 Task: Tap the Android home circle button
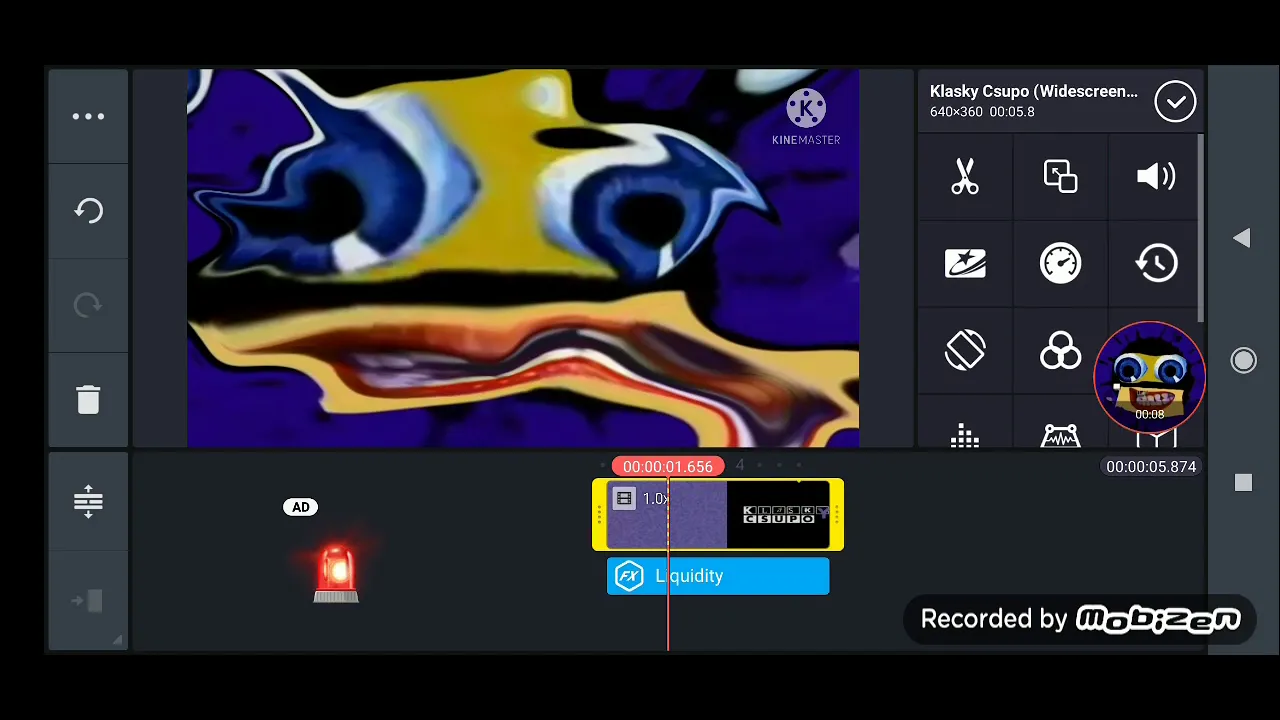tap(1243, 360)
